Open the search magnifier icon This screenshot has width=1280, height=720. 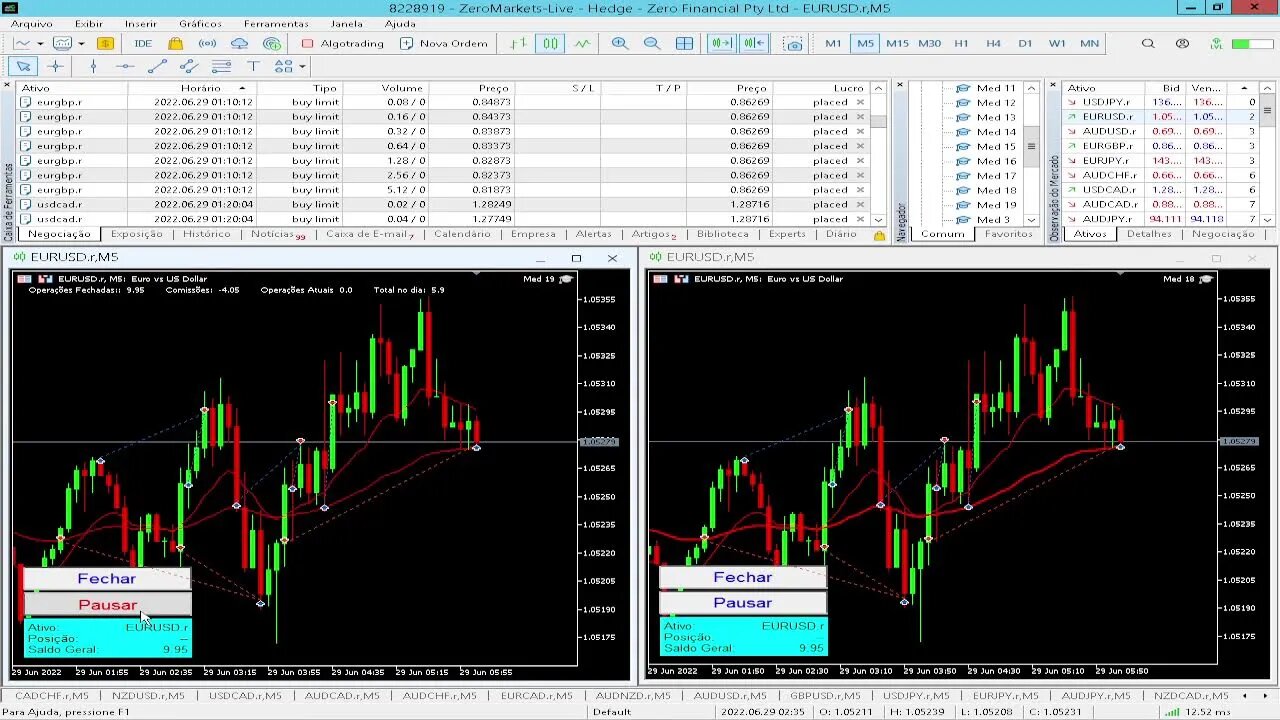(1148, 44)
